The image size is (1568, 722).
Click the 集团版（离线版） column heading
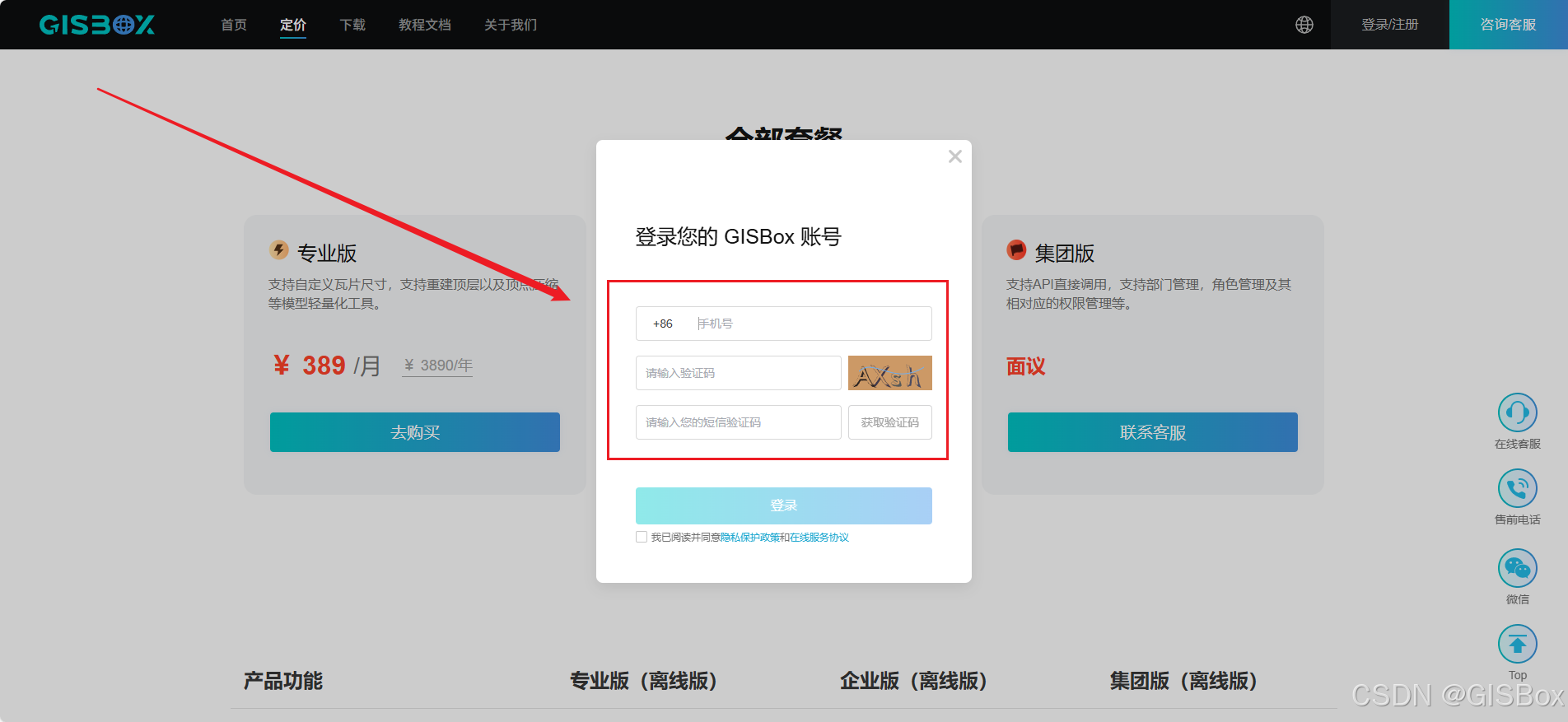[1184, 681]
